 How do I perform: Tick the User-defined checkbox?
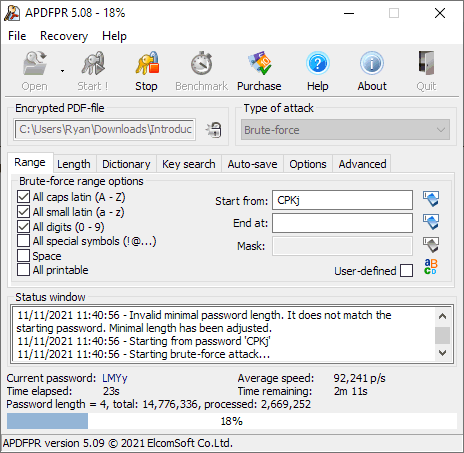406,271
